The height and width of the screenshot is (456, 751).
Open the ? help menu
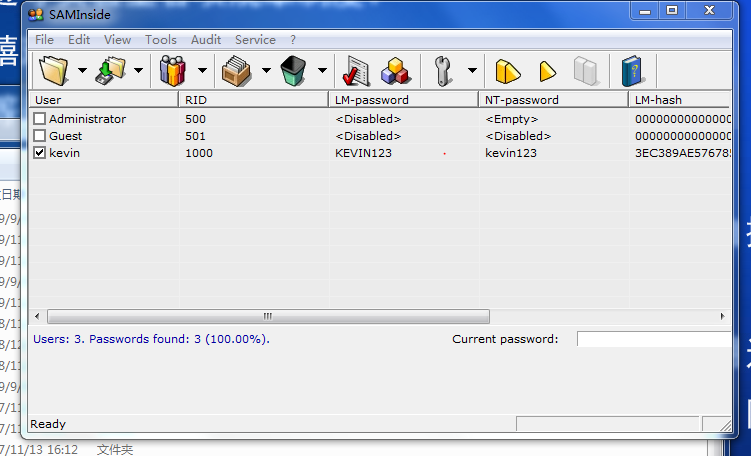click(293, 40)
